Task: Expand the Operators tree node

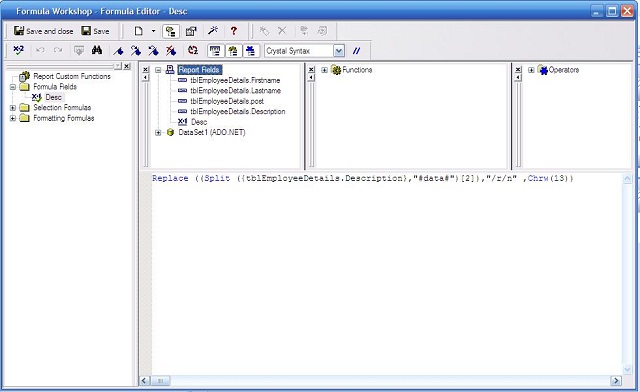Action: point(531,70)
